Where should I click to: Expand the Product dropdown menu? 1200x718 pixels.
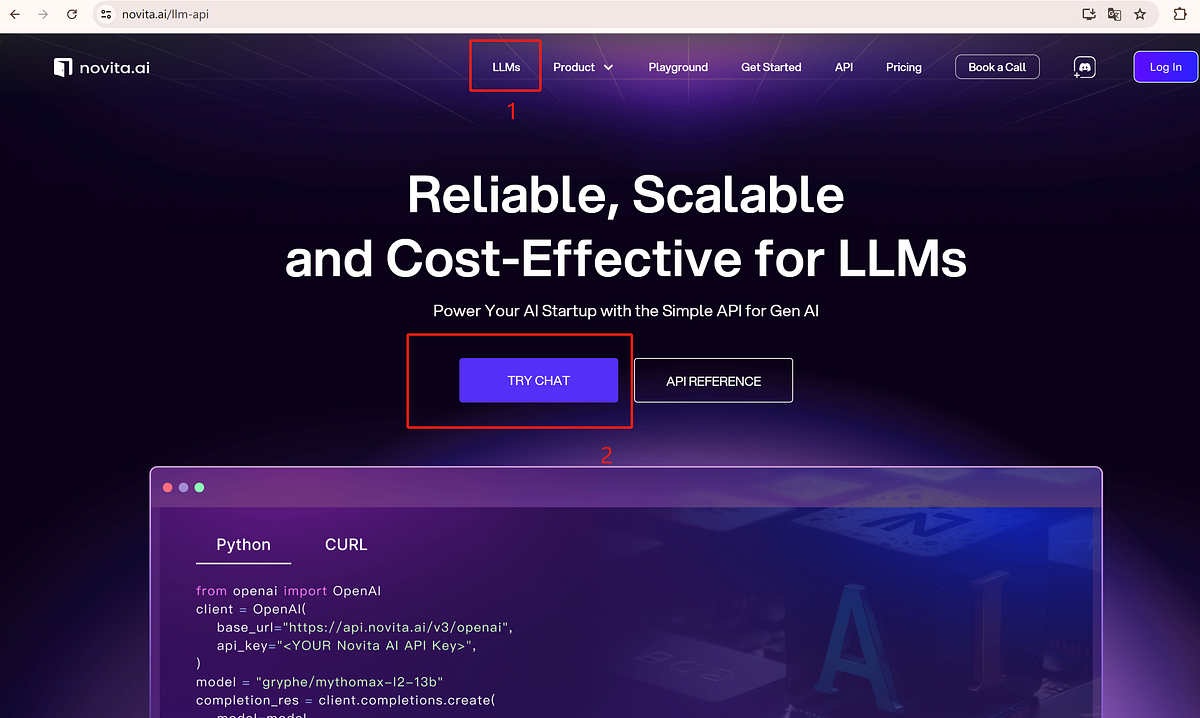[583, 67]
